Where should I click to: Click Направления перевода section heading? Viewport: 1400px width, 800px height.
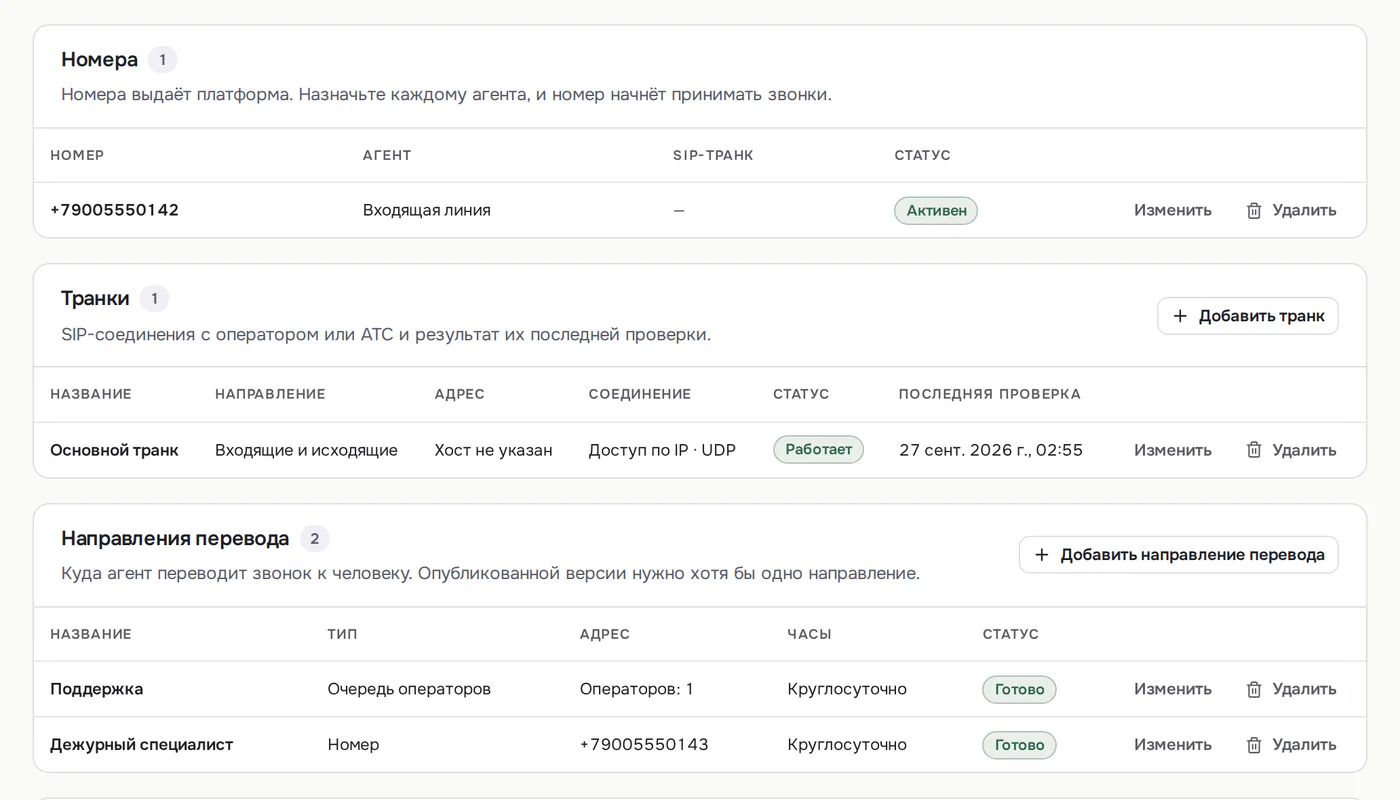(175, 539)
